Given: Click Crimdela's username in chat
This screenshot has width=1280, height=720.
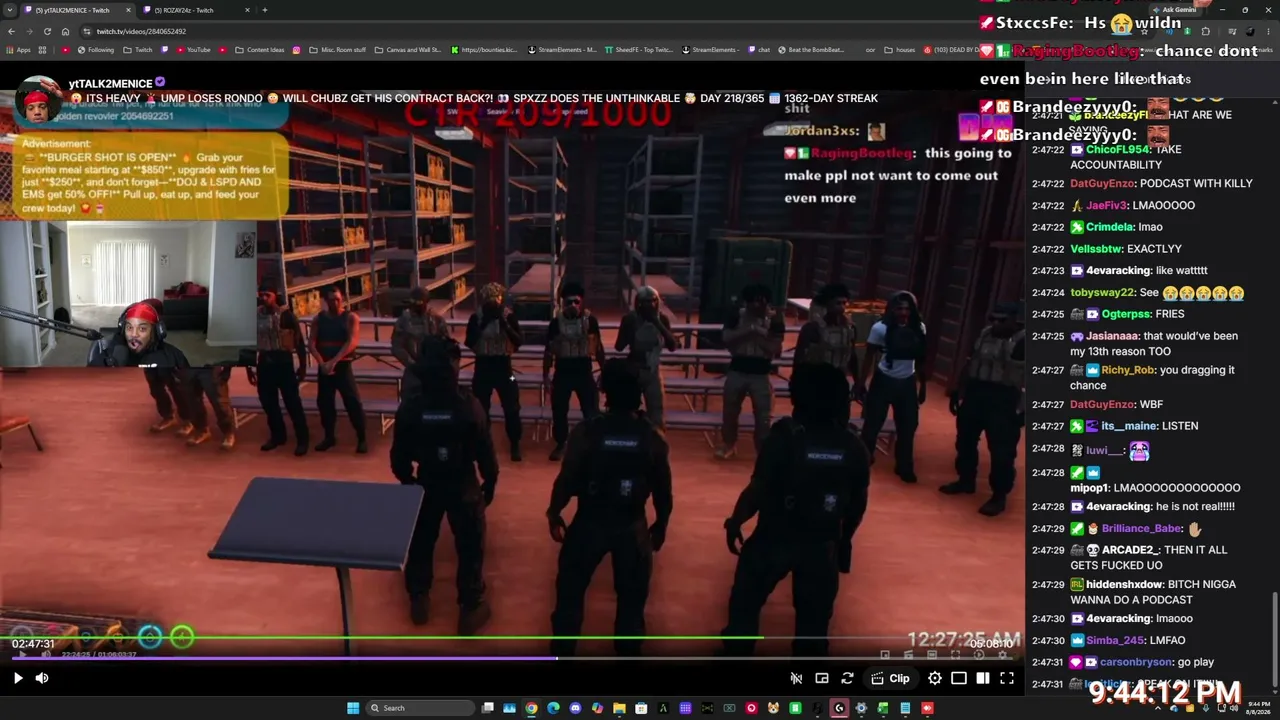Looking at the screenshot, I should 1109,227.
